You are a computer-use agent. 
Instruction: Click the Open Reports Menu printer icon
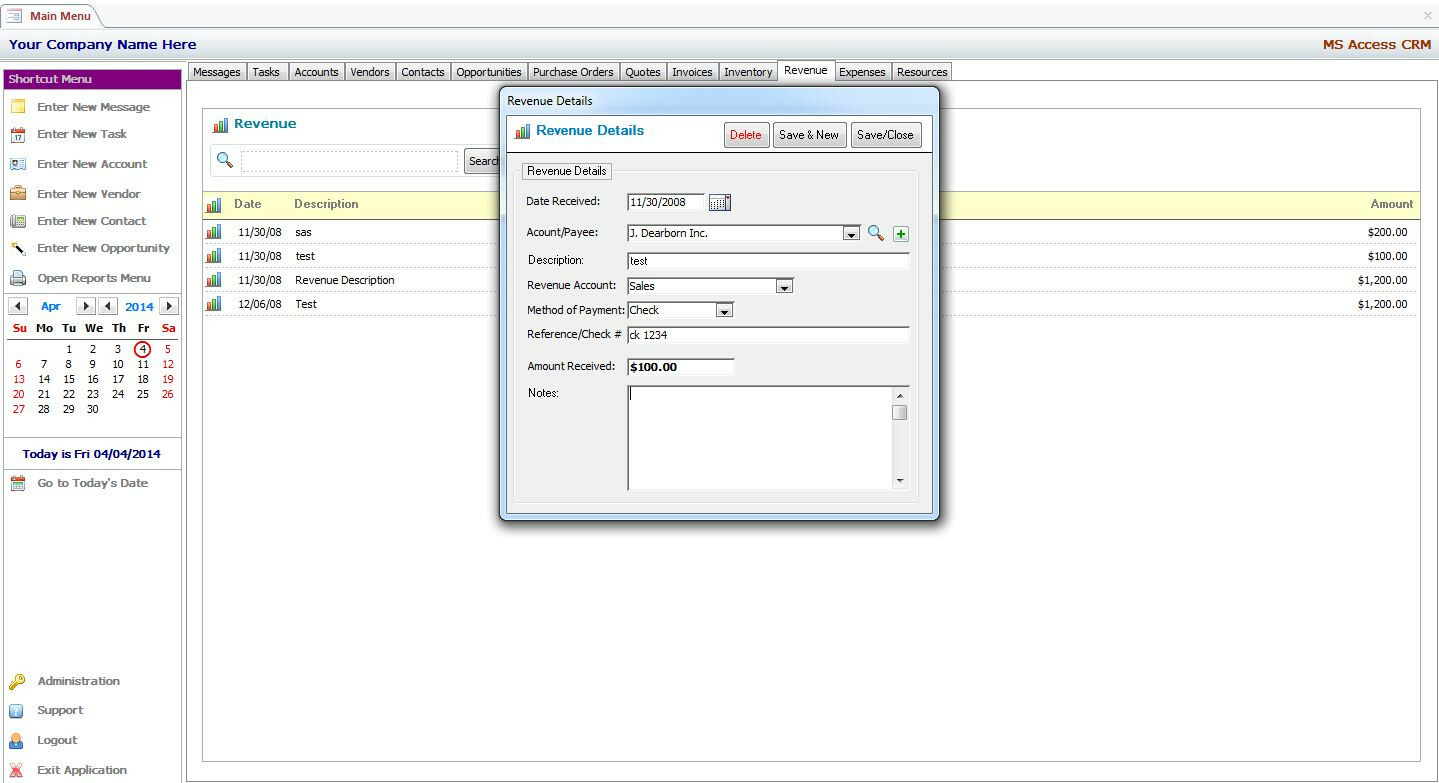[18, 278]
